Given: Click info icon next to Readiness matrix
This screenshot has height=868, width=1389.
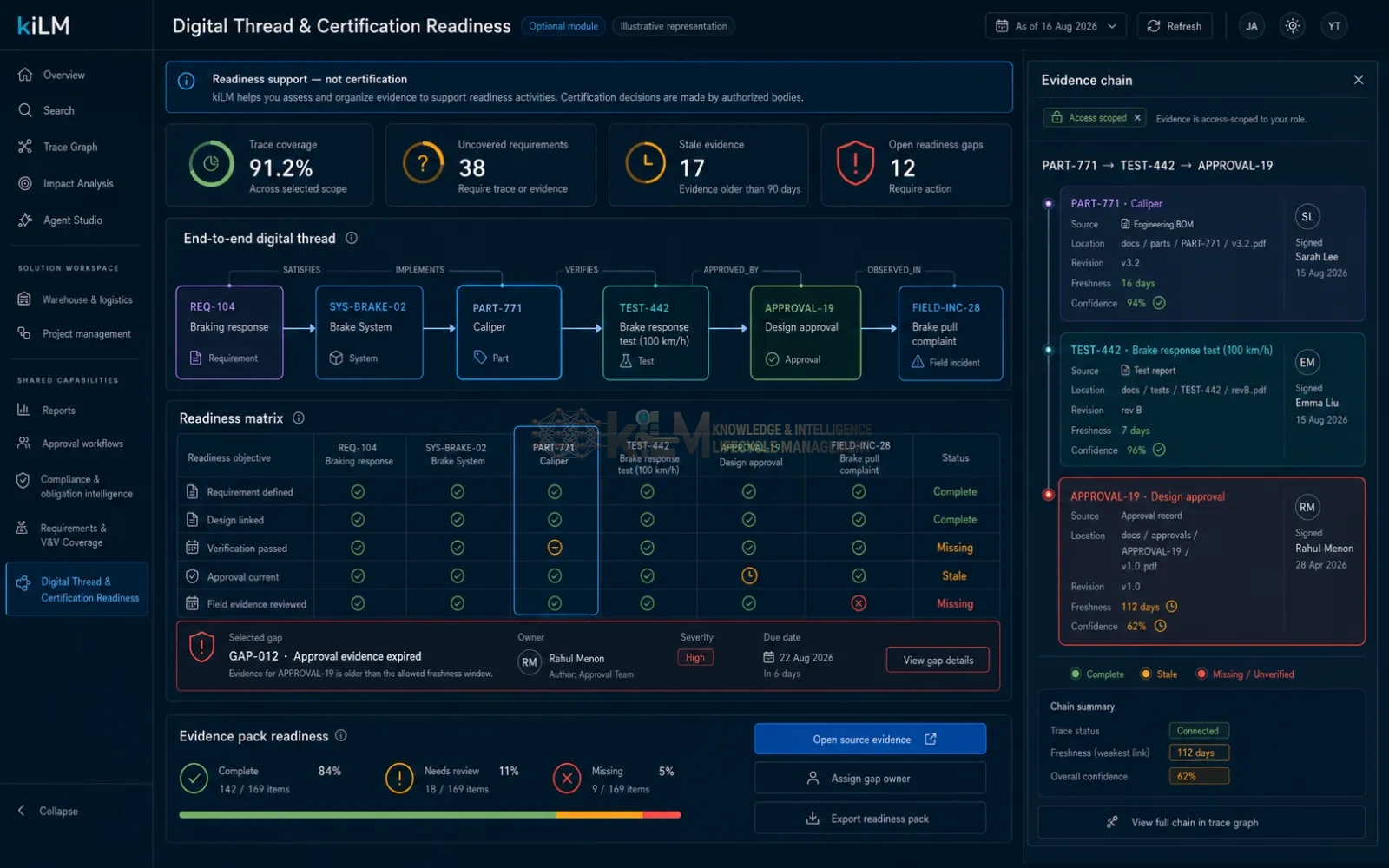Looking at the screenshot, I should click(x=299, y=418).
